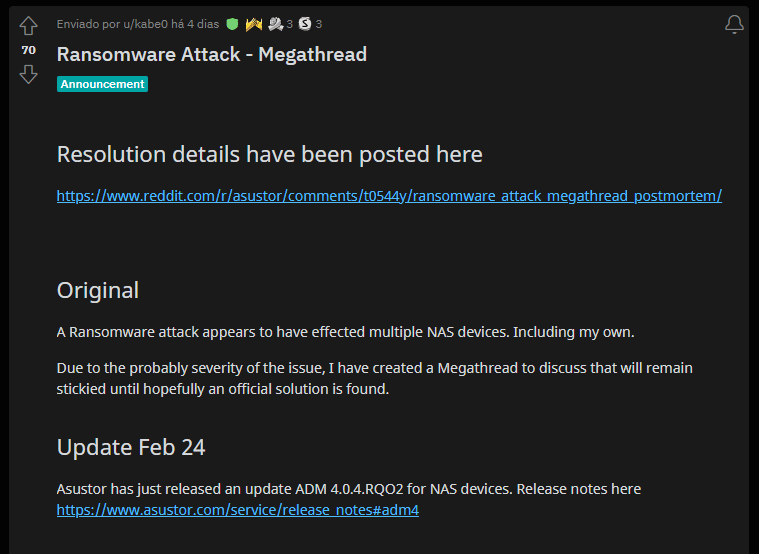Click the paragraph about the stickied Megathread
Viewport: 759px width, 554px height.
click(374, 378)
